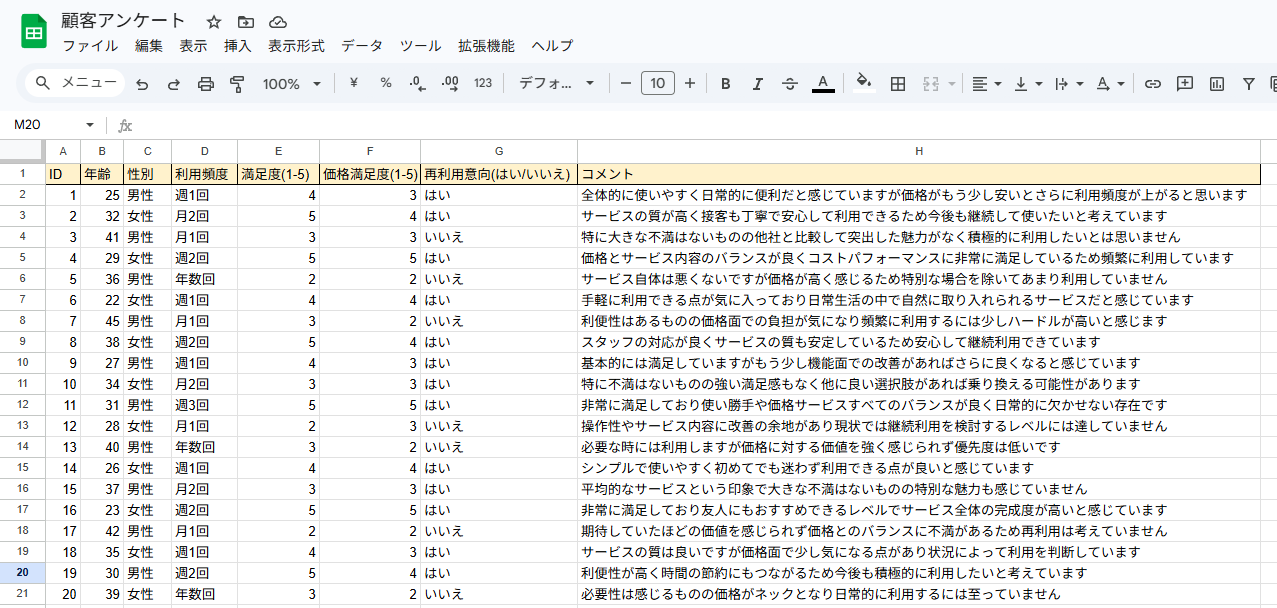
Task: Select the 満足度(1-5) header cell
Action: tap(278, 173)
